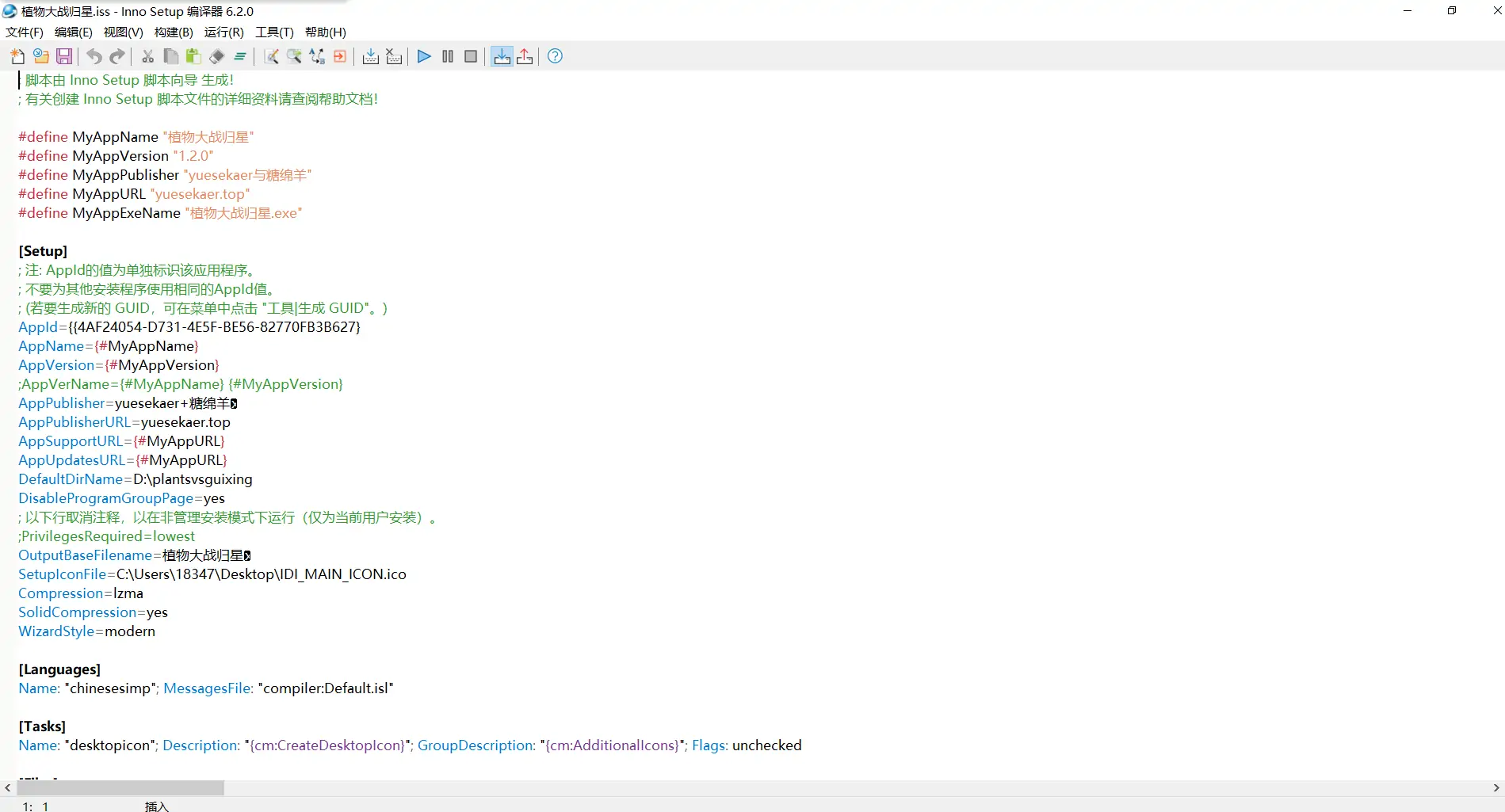Paste from clipboard using toolbar
Image resolution: width=1505 pixels, height=812 pixels.
[193, 56]
